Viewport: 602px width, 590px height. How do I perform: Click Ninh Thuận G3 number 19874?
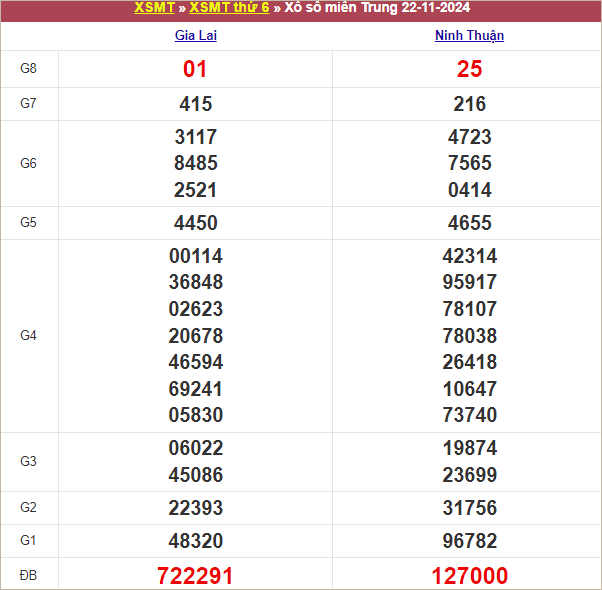pyautogui.click(x=469, y=448)
